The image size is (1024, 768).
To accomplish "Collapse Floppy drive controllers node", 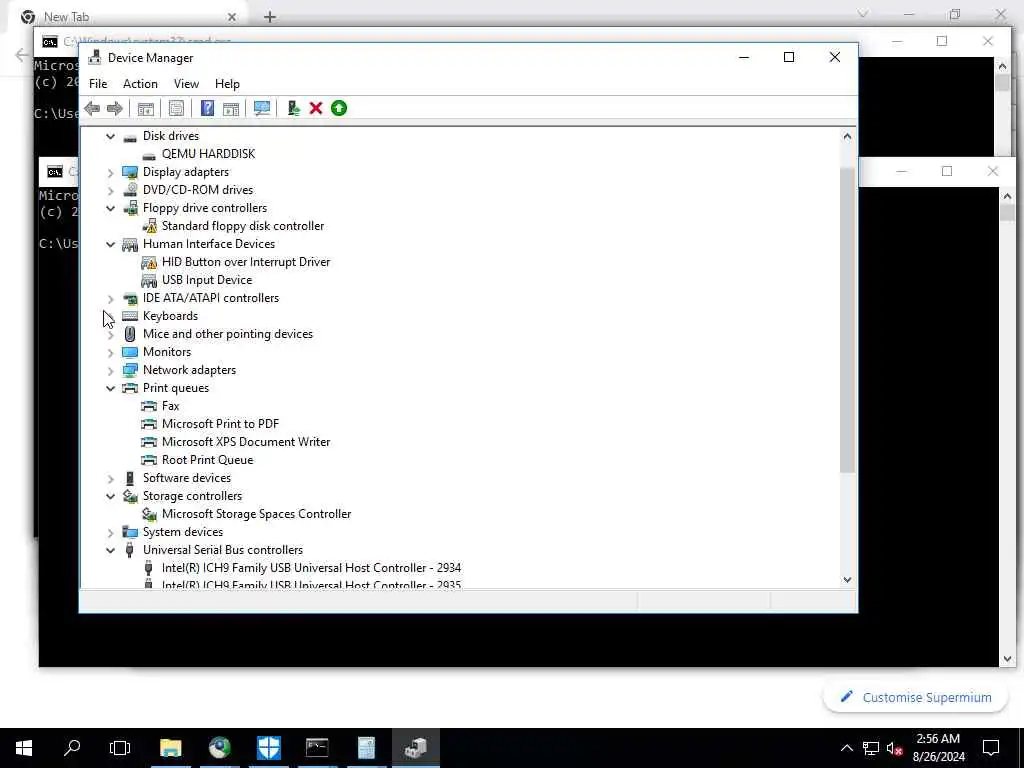I will click(110, 208).
